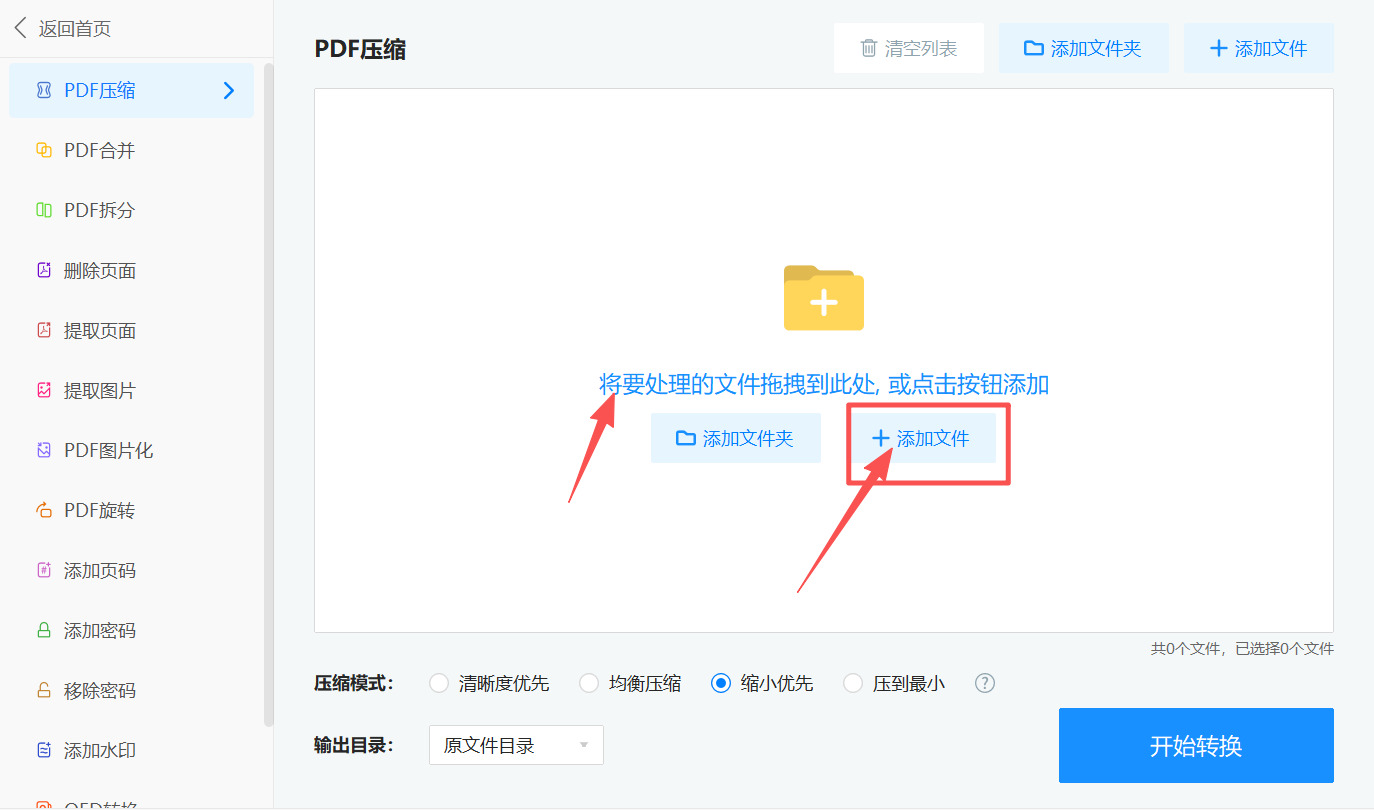Click the back arrow icon beside 返回首页
This screenshot has width=1374, height=810.
tap(21, 28)
